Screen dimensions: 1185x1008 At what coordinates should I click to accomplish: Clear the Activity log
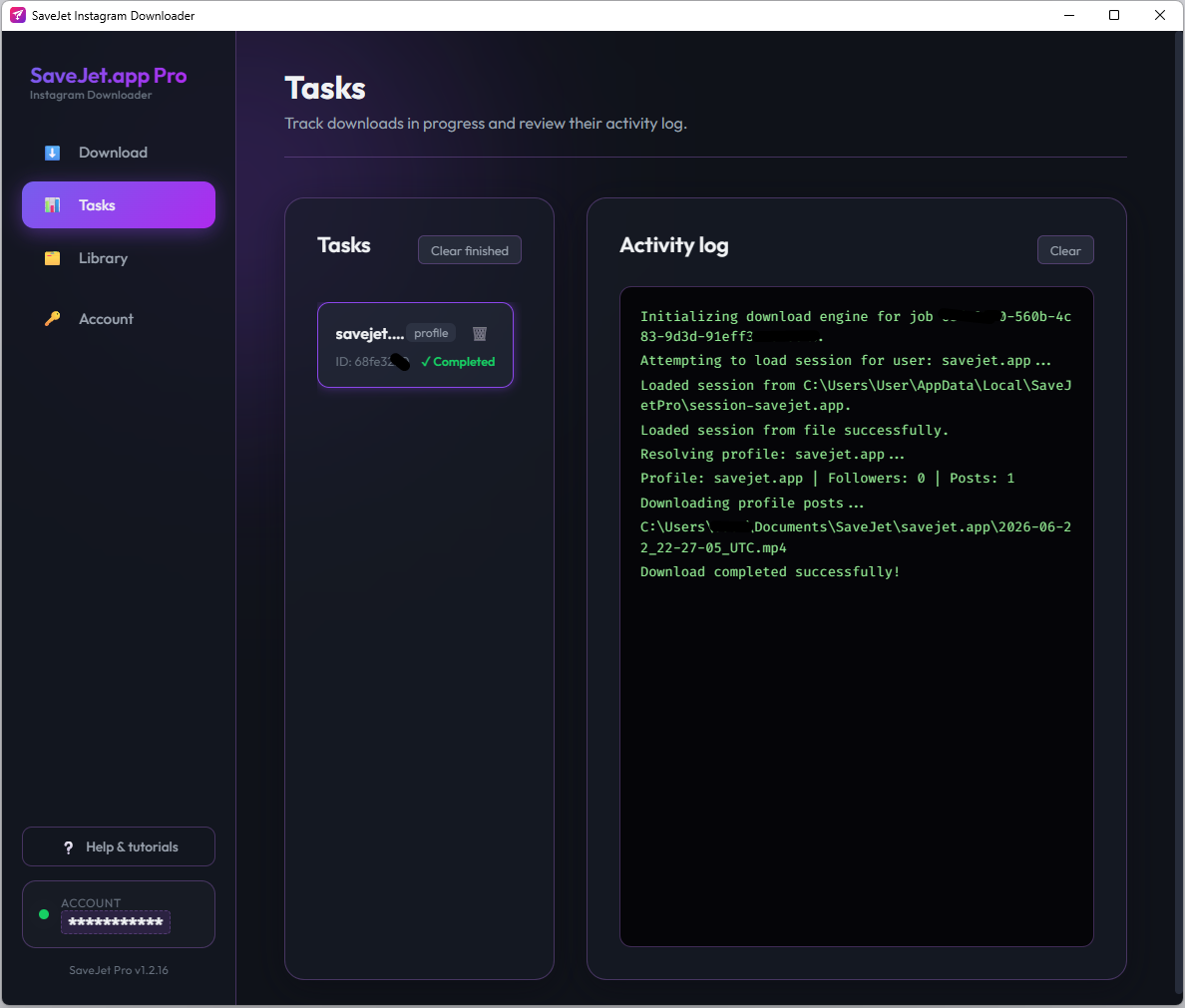tap(1065, 250)
